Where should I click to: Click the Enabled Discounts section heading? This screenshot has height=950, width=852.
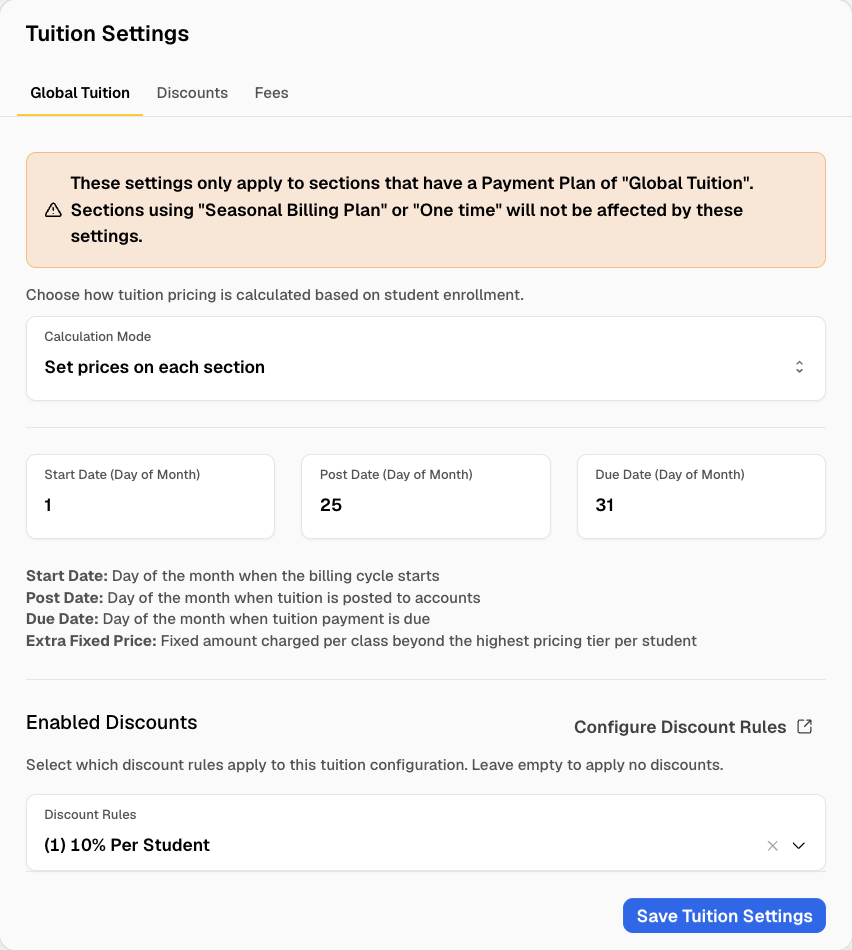click(111, 722)
